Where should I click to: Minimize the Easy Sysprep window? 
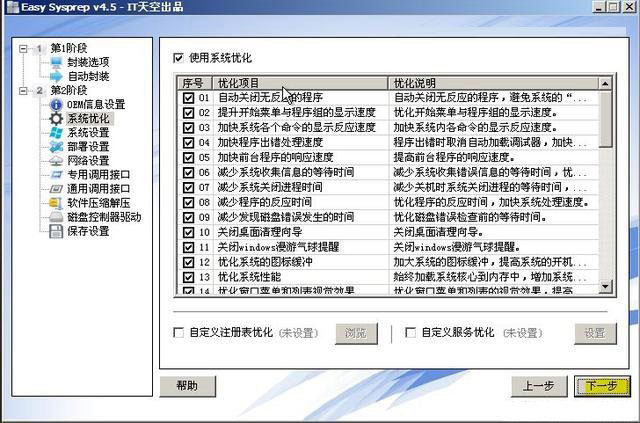[x=599, y=7]
